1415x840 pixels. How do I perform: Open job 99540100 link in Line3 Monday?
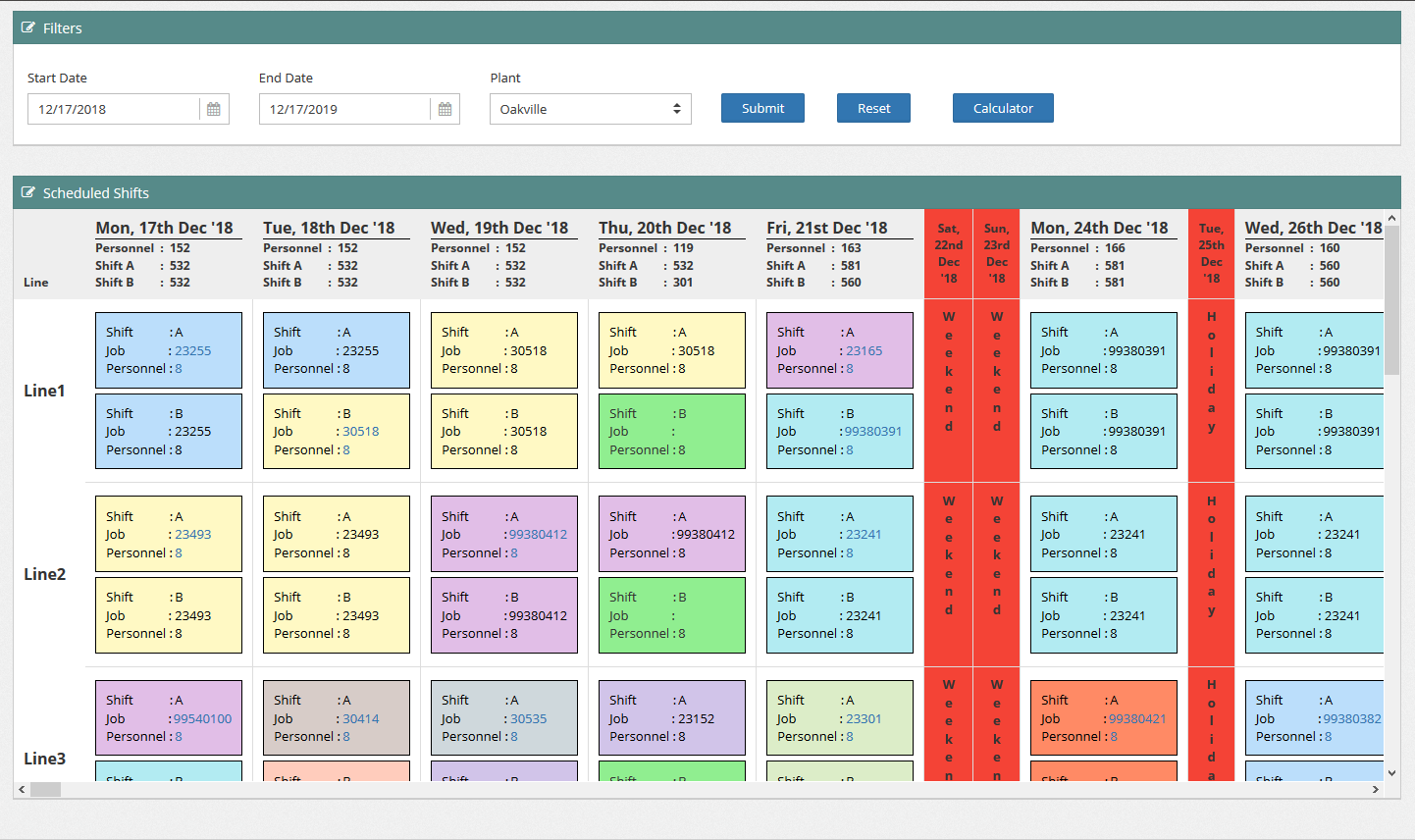point(203,718)
